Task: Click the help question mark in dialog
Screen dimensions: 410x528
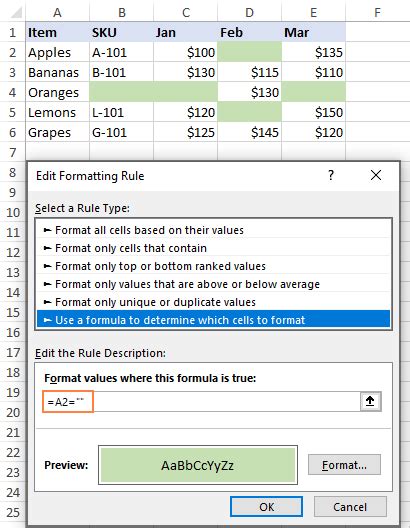Action: tap(331, 175)
